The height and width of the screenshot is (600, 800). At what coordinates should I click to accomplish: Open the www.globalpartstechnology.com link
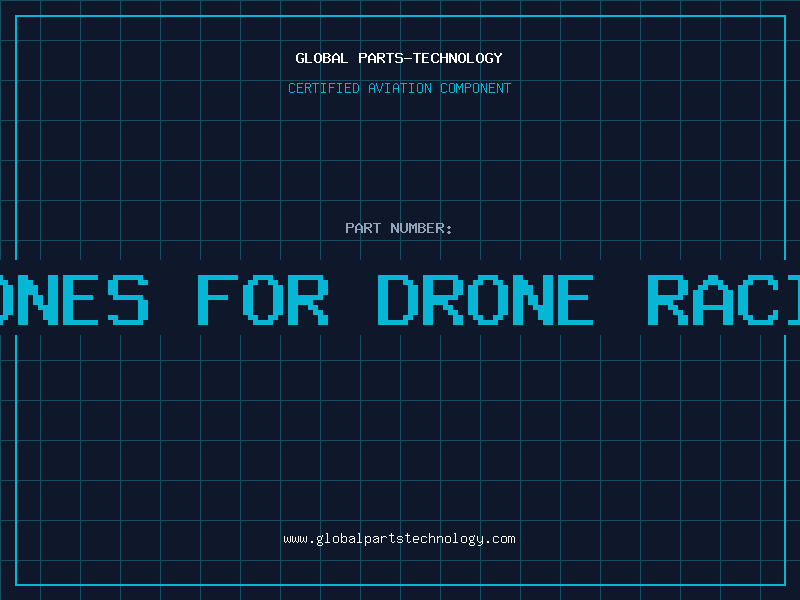[399, 538]
